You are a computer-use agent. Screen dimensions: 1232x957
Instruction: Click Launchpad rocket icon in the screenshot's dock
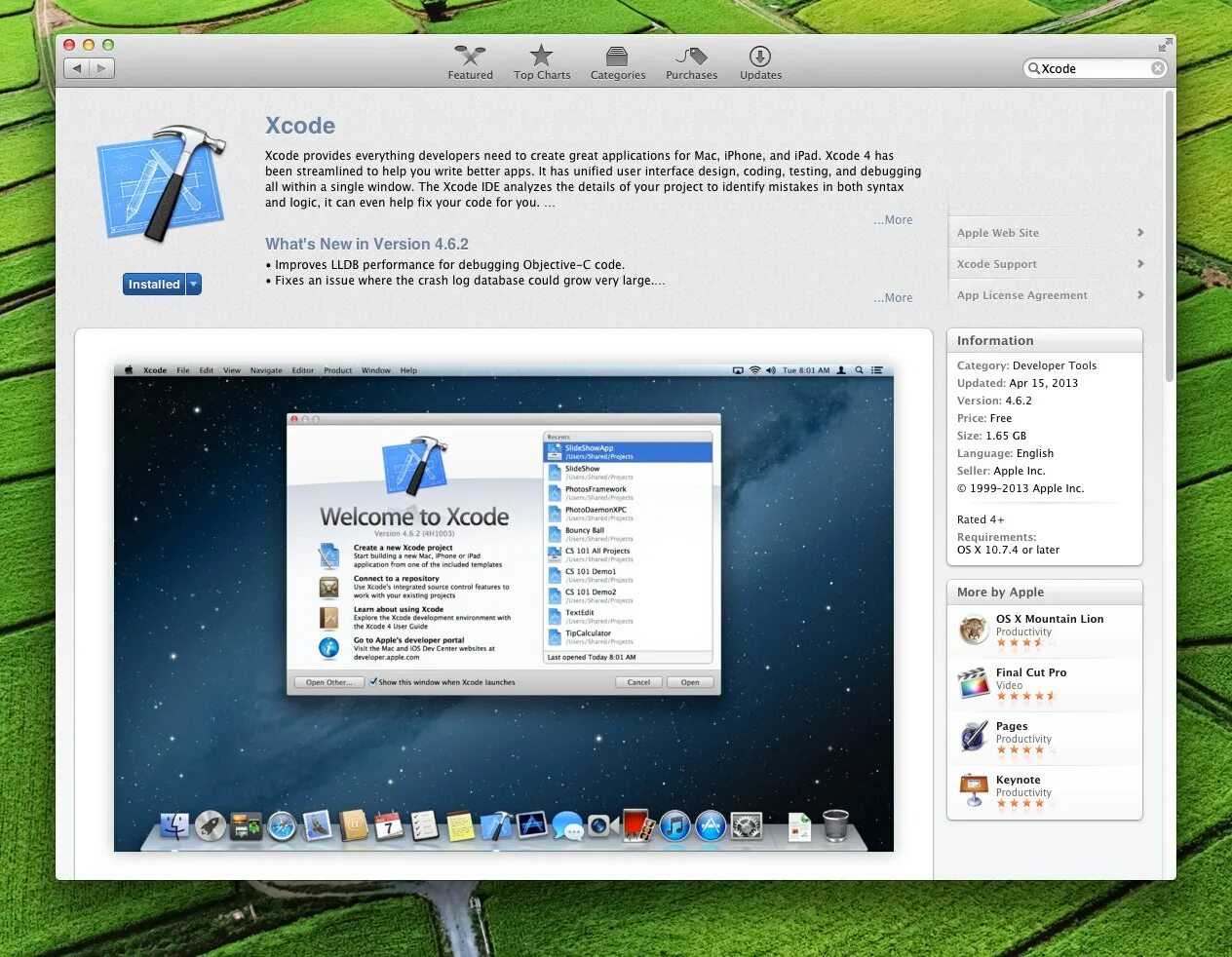(x=211, y=825)
